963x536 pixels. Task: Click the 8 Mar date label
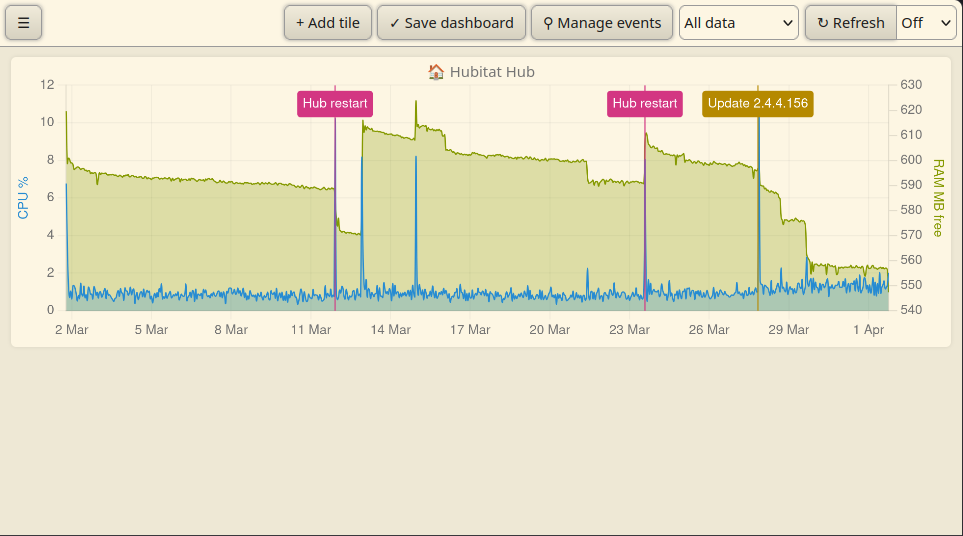click(231, 330)
